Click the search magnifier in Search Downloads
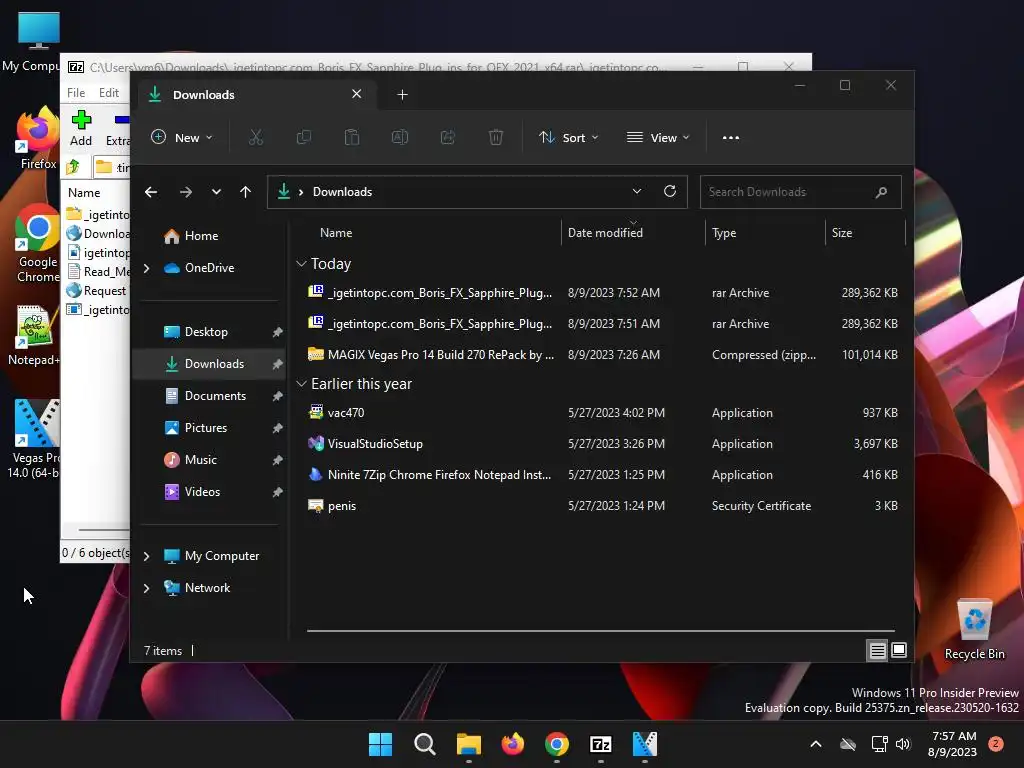Viewport: 1024px width, 768px height. click(x=881, y=192)
